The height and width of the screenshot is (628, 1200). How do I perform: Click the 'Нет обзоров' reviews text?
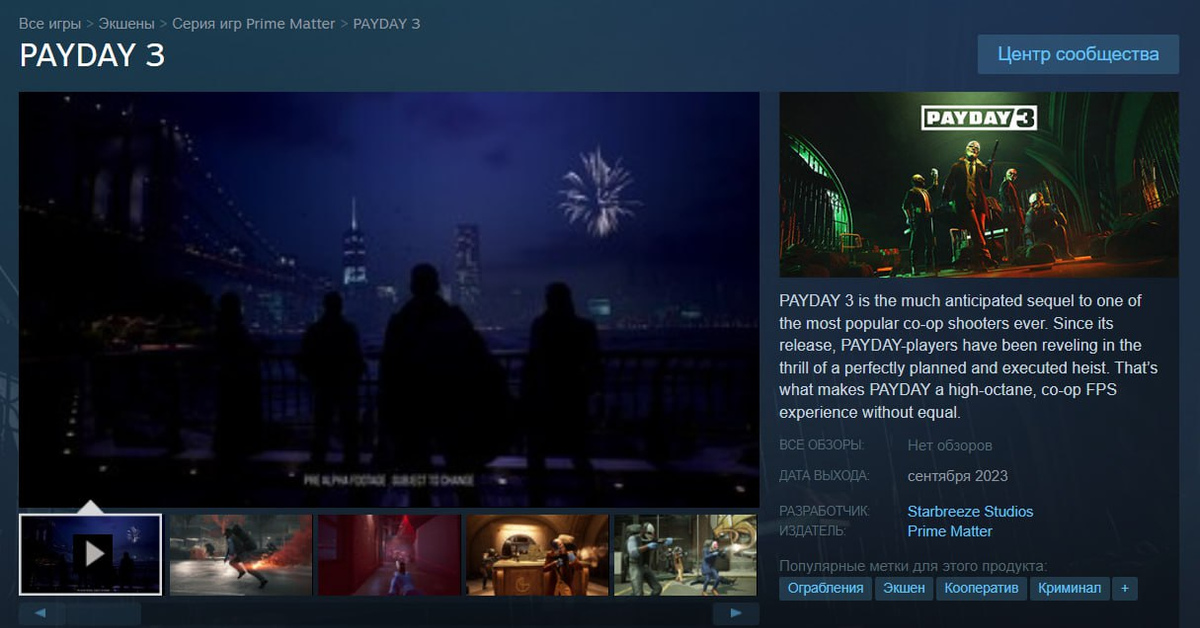pos(950,446)
